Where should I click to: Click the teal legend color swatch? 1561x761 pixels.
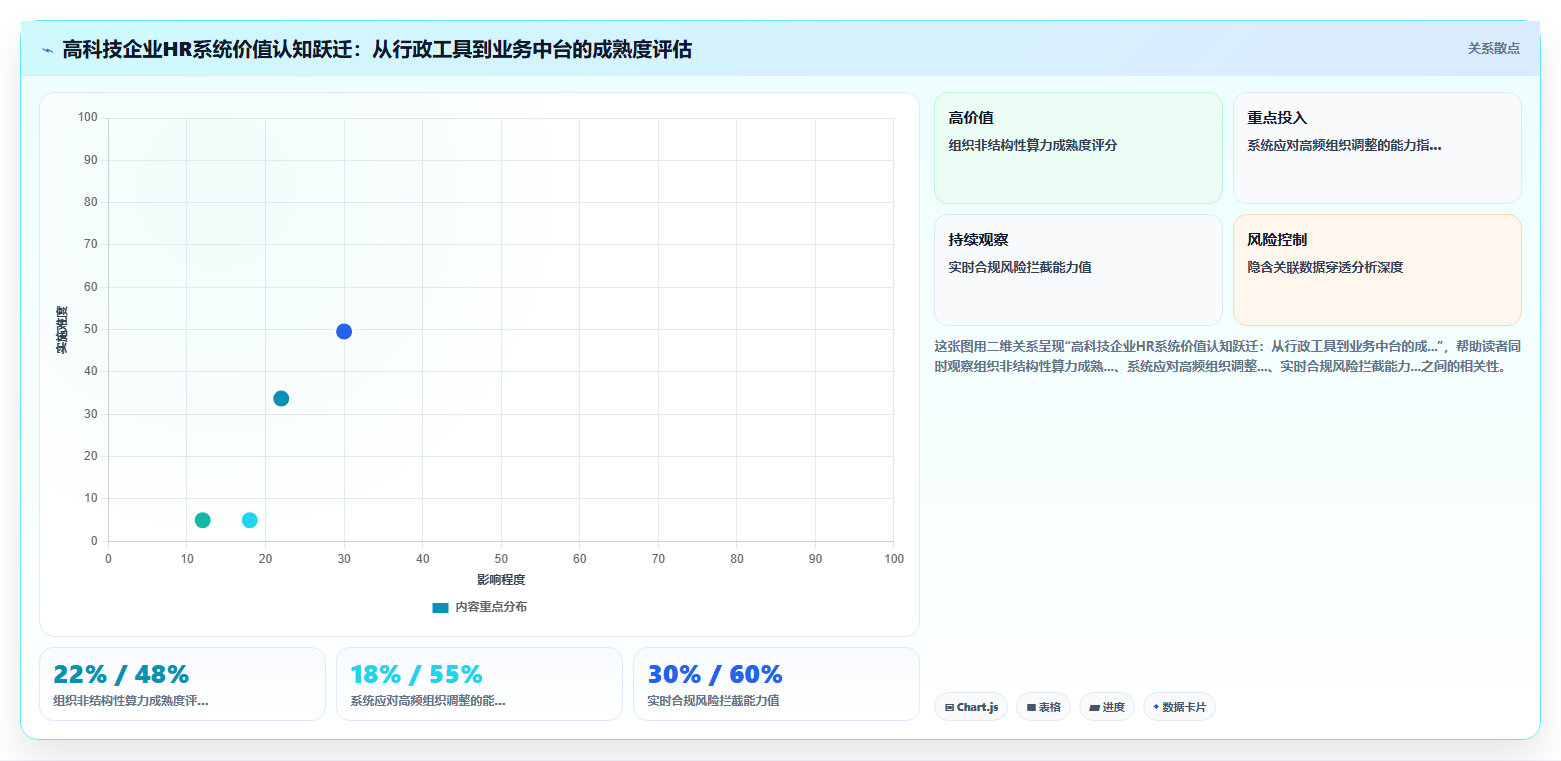tap(440, 607)
